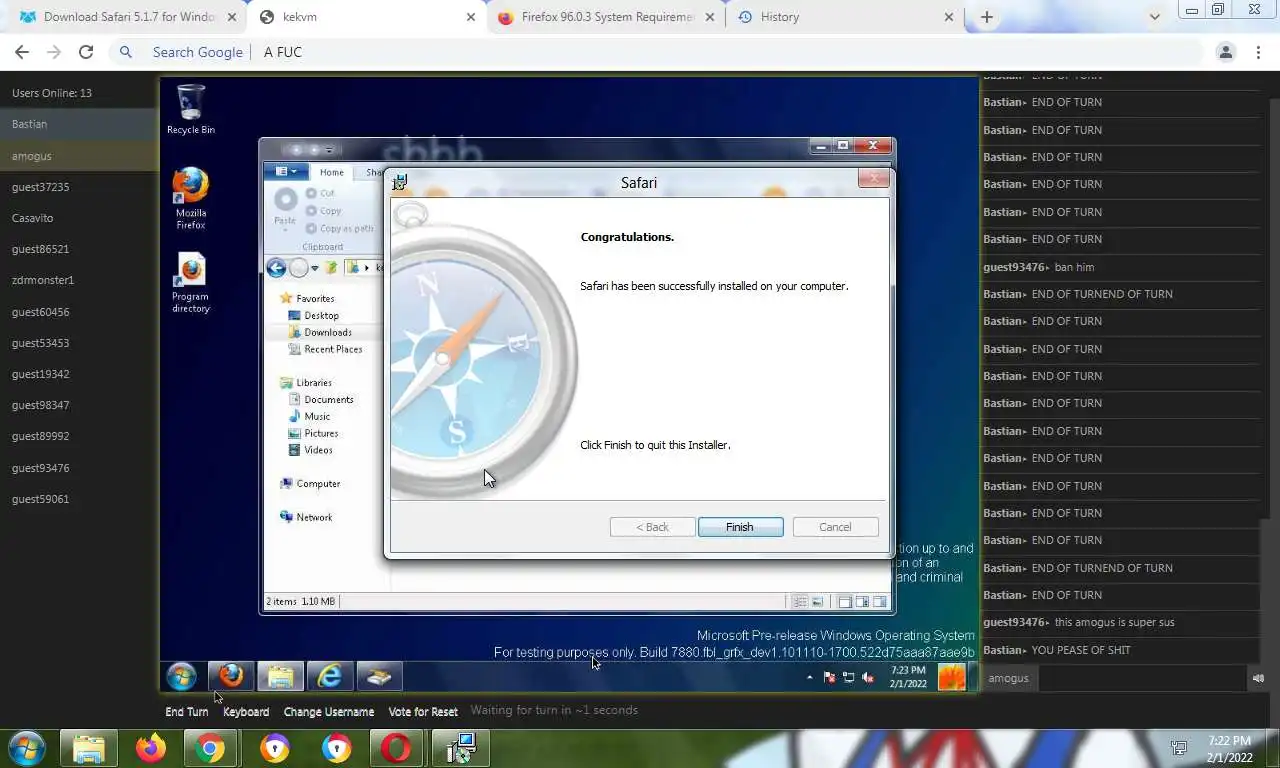Screen dimensions: 1280x768
Task: Select Share ribbon tab in Explorer
Action: point(373,172)
